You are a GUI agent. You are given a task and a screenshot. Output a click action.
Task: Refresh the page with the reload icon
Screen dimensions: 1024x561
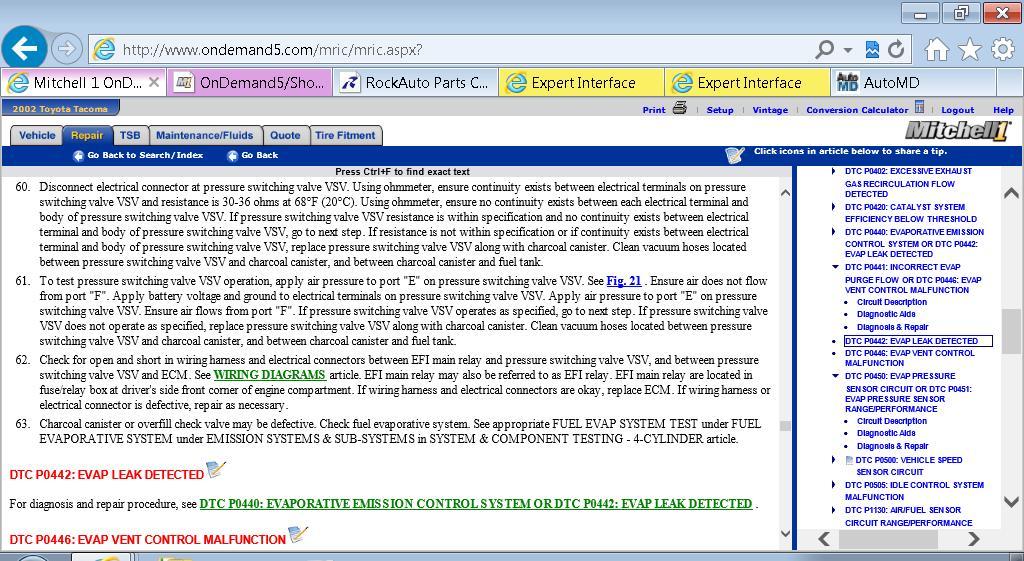(x=896, y=49)
